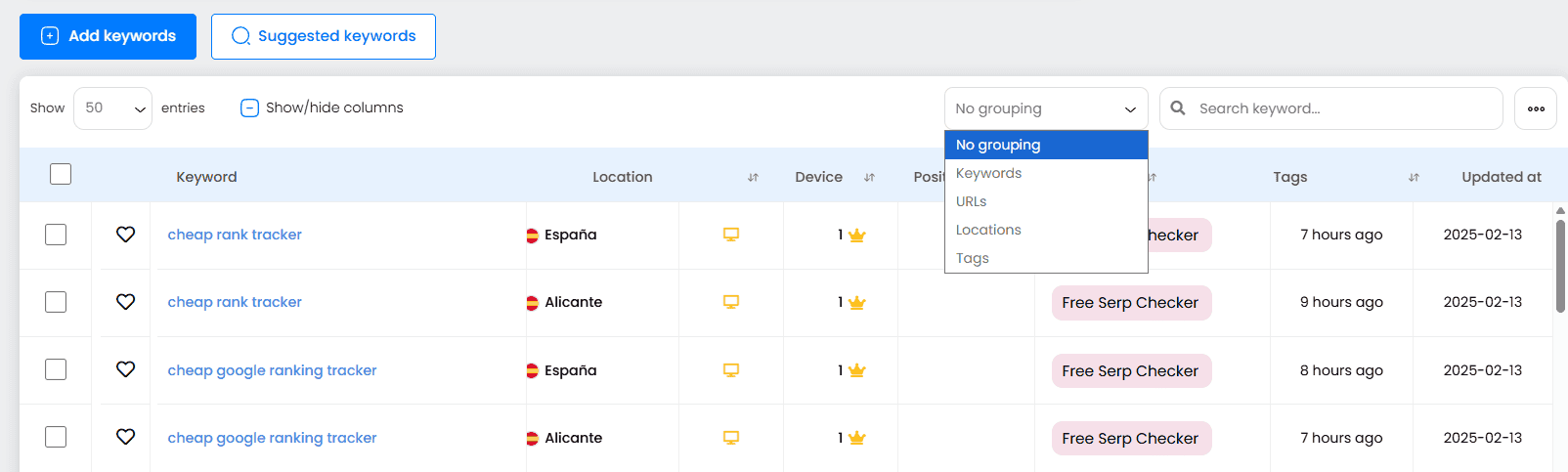This screenshot has width=1568, height=472.
Task: Select Locations grouping option
Action: pos(988,230)
